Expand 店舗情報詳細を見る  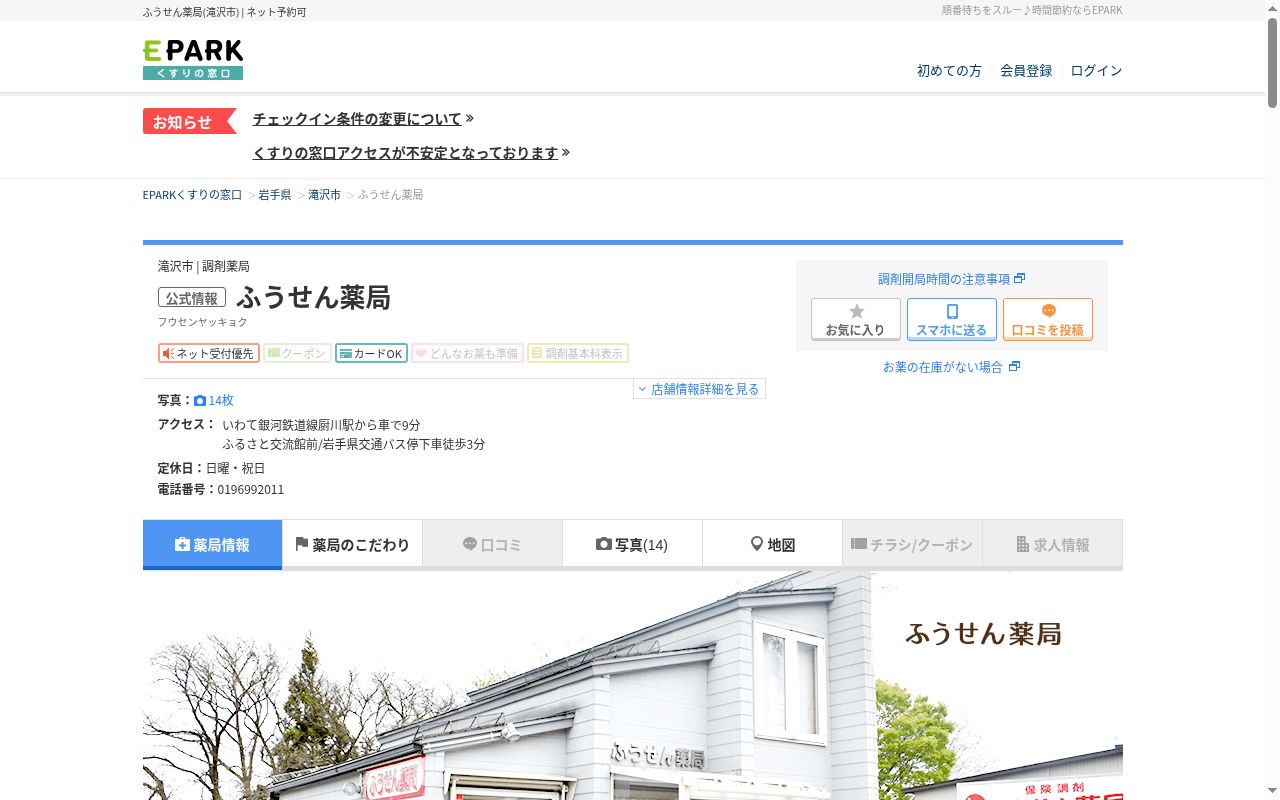(x=699, y=389)
